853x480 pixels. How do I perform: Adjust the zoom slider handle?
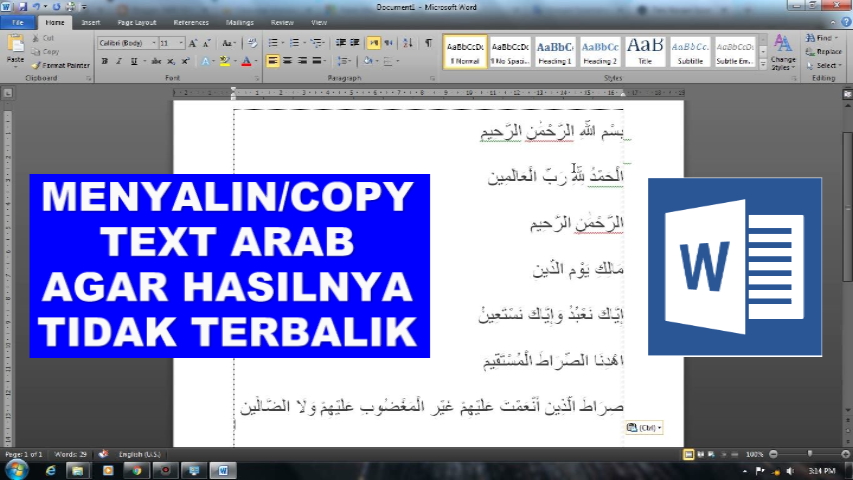(x=809, y=454)
